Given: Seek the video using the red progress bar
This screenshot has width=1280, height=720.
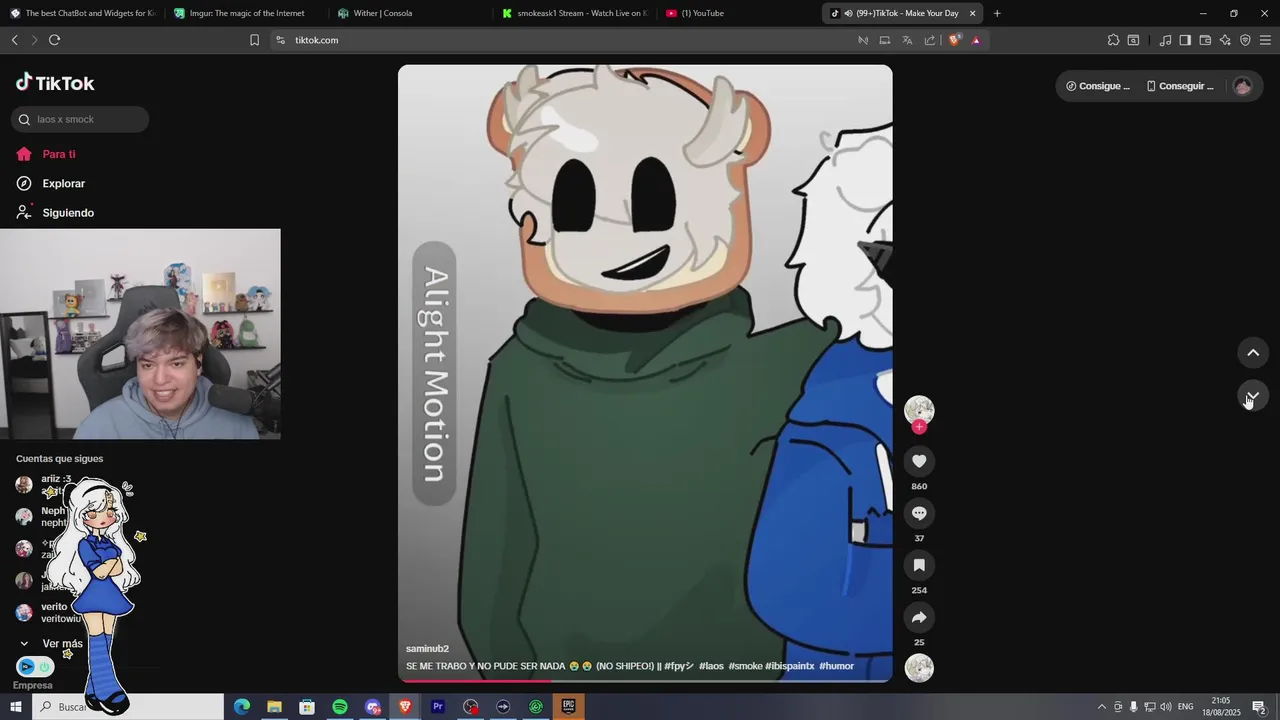Looking at the screenshot, I should [x=645, y=681].
